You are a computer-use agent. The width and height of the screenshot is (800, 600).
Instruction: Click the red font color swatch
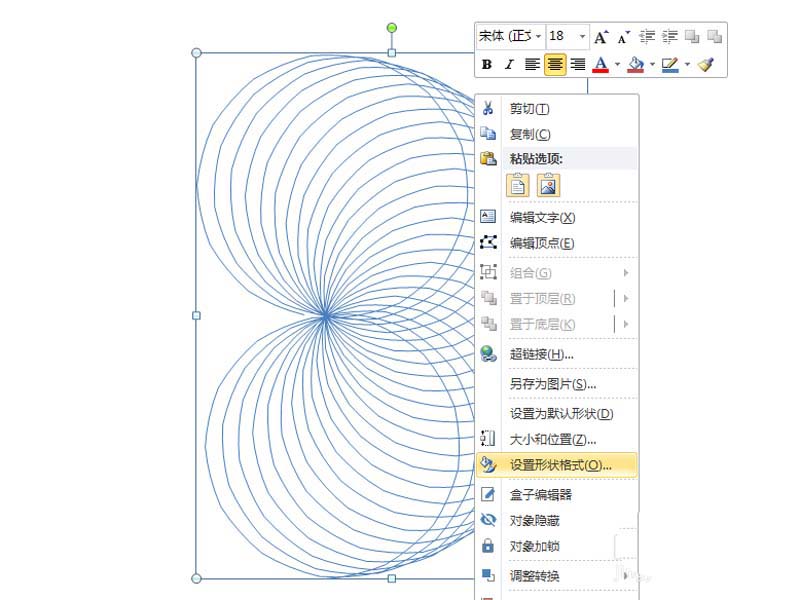pyautogui.click(x=599, y=70)
